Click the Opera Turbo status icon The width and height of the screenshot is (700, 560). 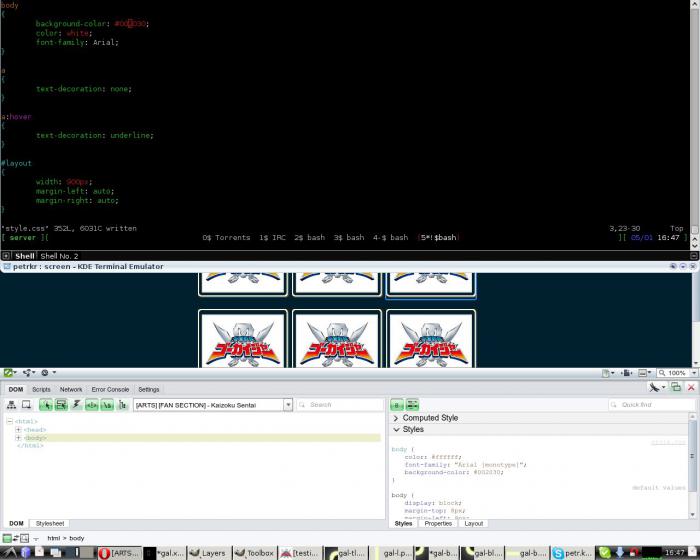[x=45, y=372]
